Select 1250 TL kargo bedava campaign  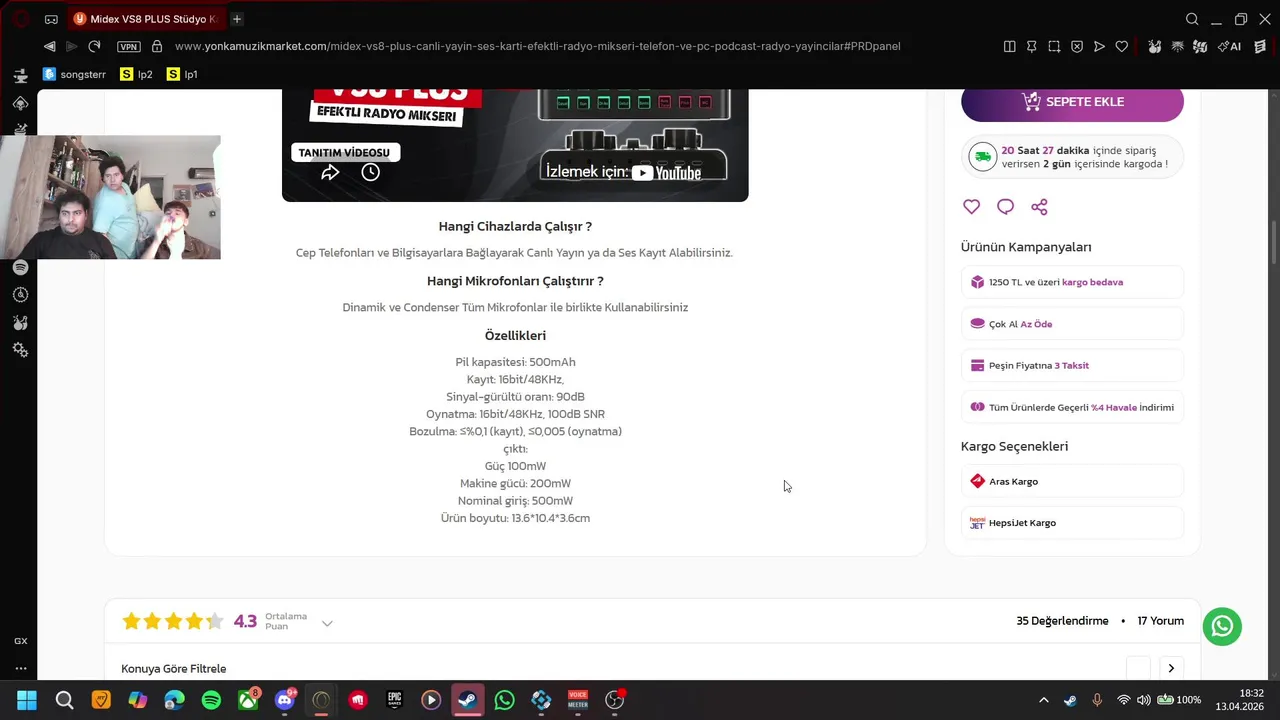(1072, 282)
